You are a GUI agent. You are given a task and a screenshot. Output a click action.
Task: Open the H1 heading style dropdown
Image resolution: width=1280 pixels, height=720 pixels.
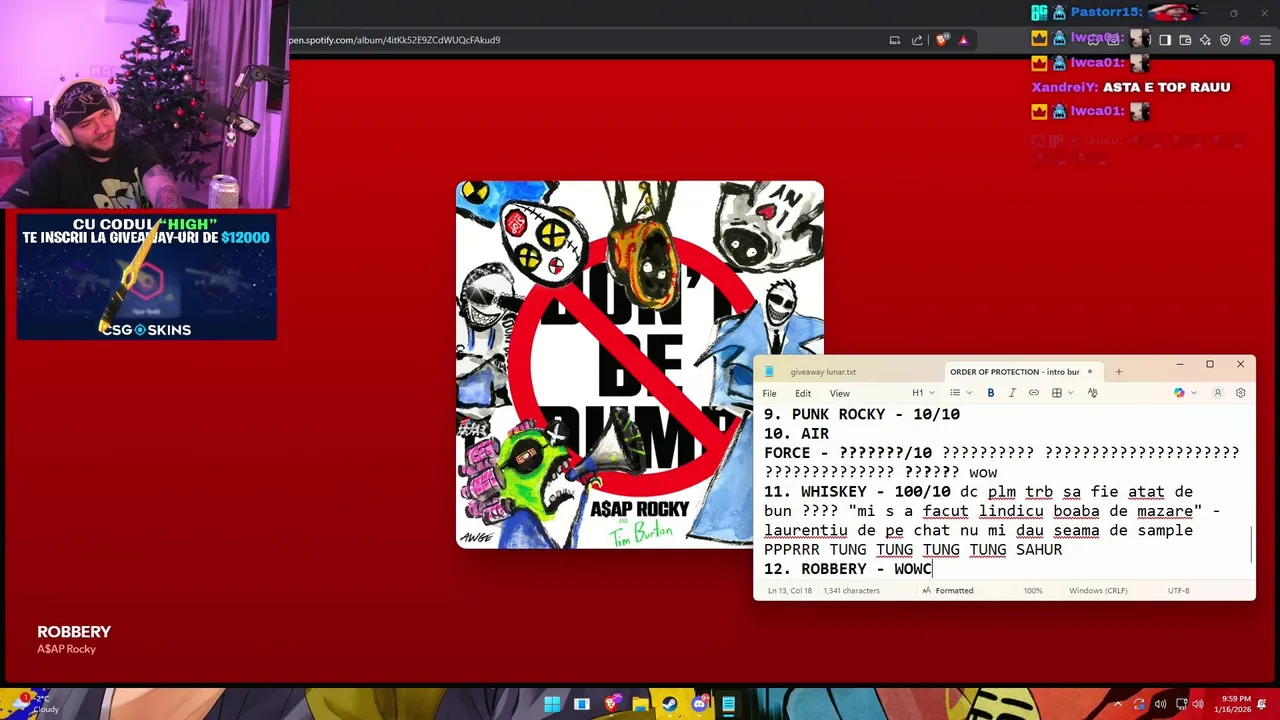tap(923, 393)
